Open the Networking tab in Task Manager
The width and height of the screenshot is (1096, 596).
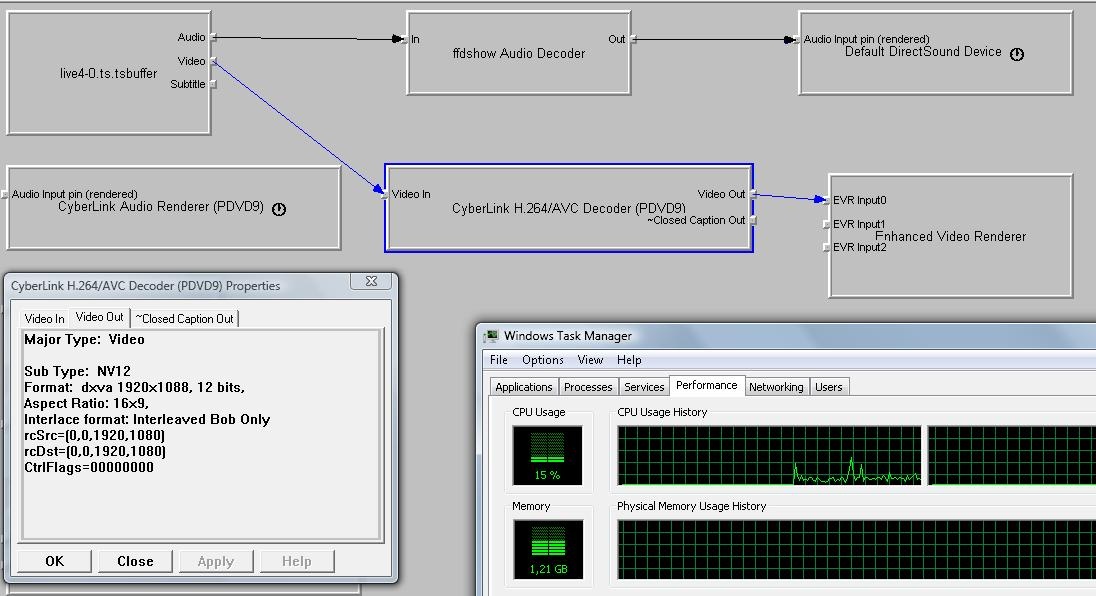point(776,387)
